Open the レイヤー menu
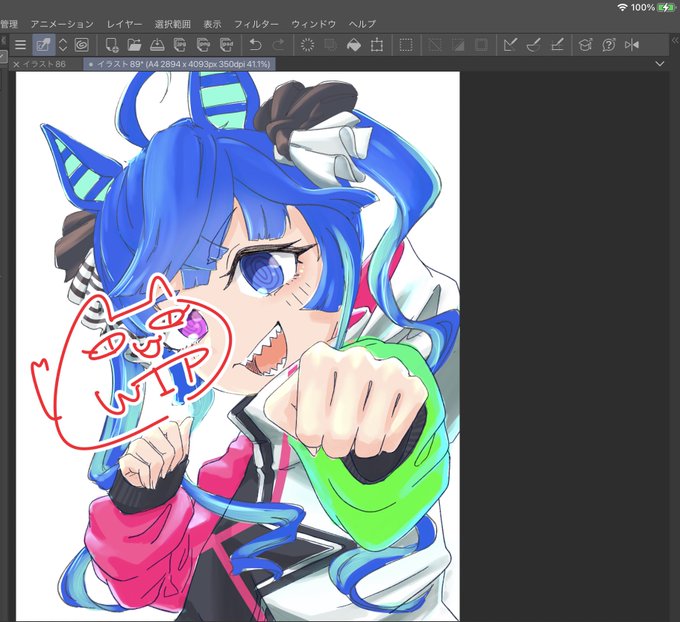This screenshot has height=622, width=680. [x=124, y=24]
